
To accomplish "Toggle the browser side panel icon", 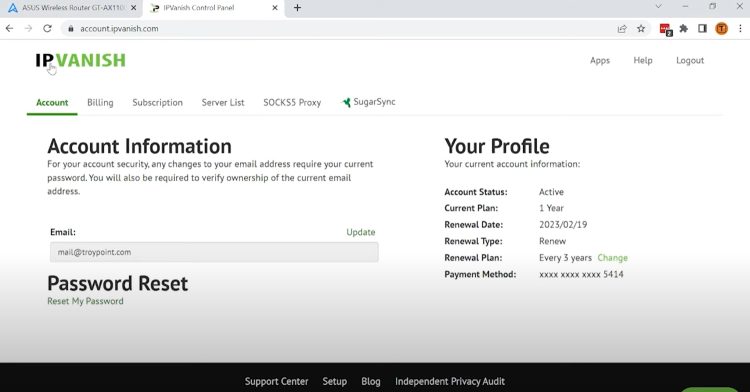I will coord(702,29).
